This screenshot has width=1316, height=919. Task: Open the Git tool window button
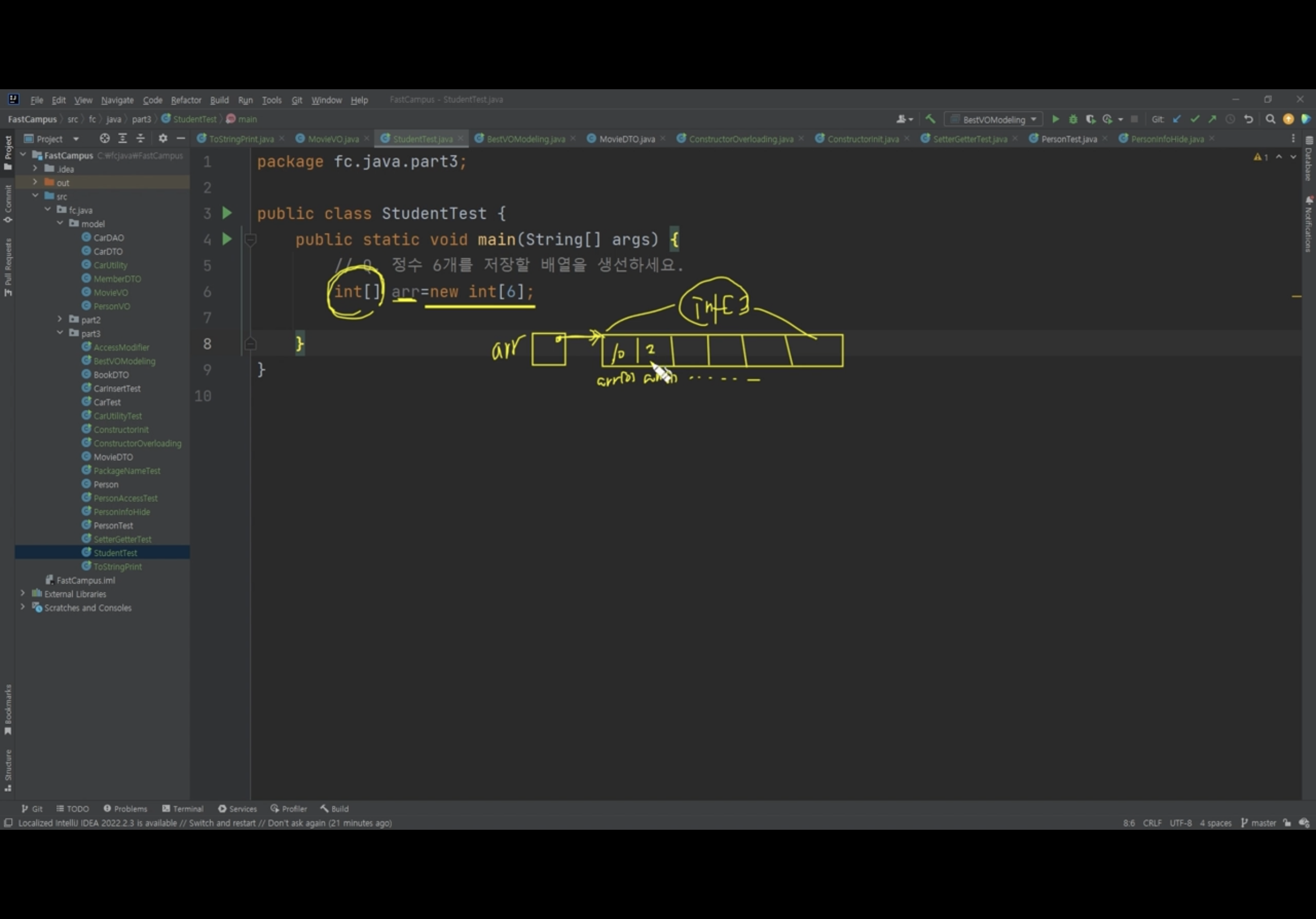click(x=32, y=808)
